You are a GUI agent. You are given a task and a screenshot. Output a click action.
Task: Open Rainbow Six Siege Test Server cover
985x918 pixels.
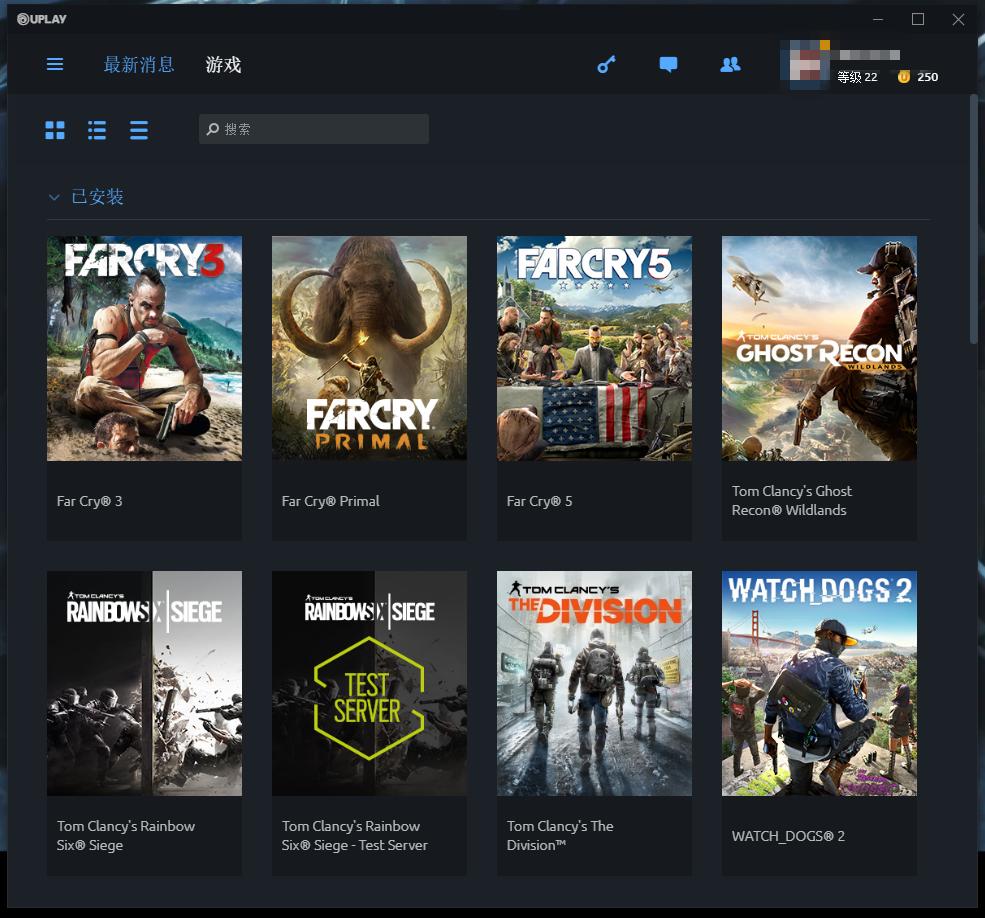point(369,683)
